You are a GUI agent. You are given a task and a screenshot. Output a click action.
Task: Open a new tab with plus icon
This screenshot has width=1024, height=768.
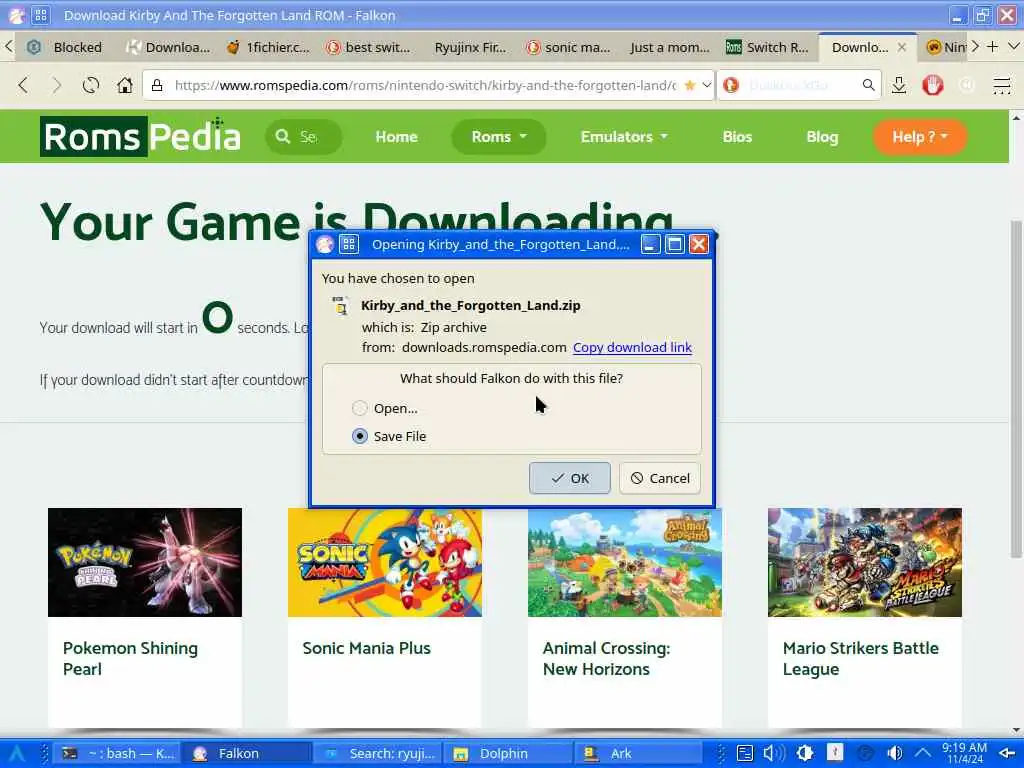point(993,46)
